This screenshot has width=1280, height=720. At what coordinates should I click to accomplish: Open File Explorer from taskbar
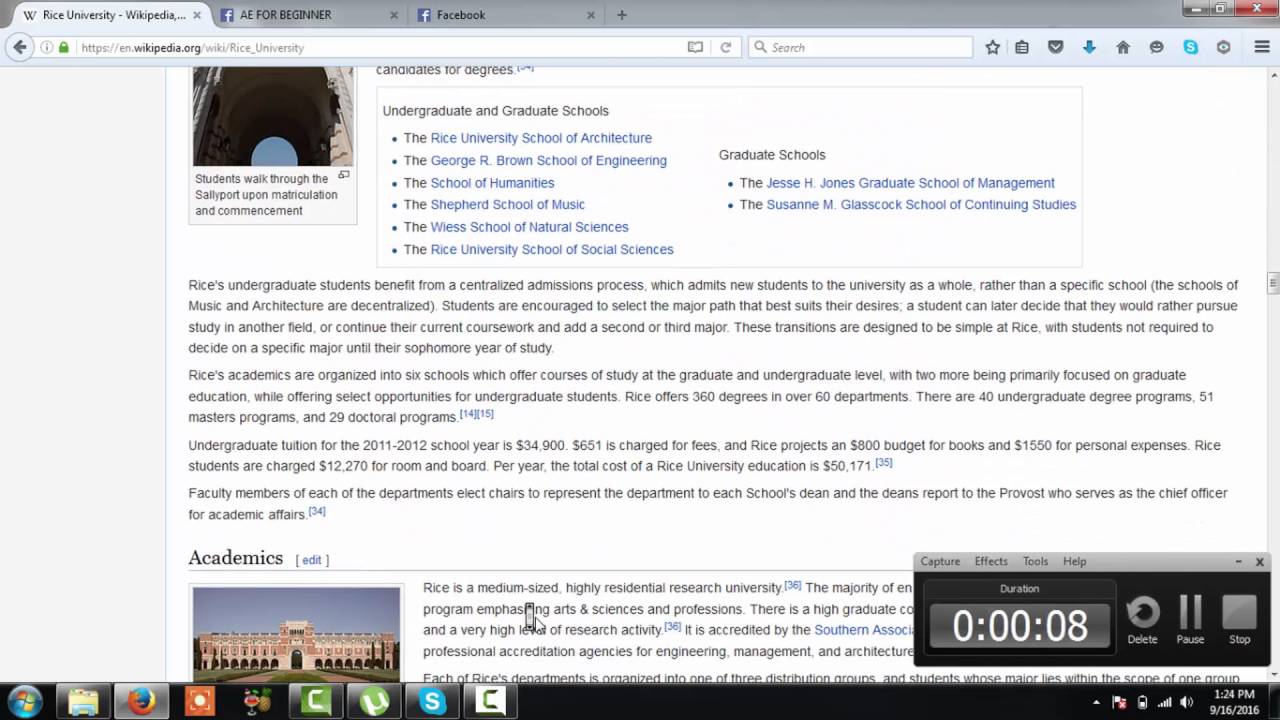(83, 701)
